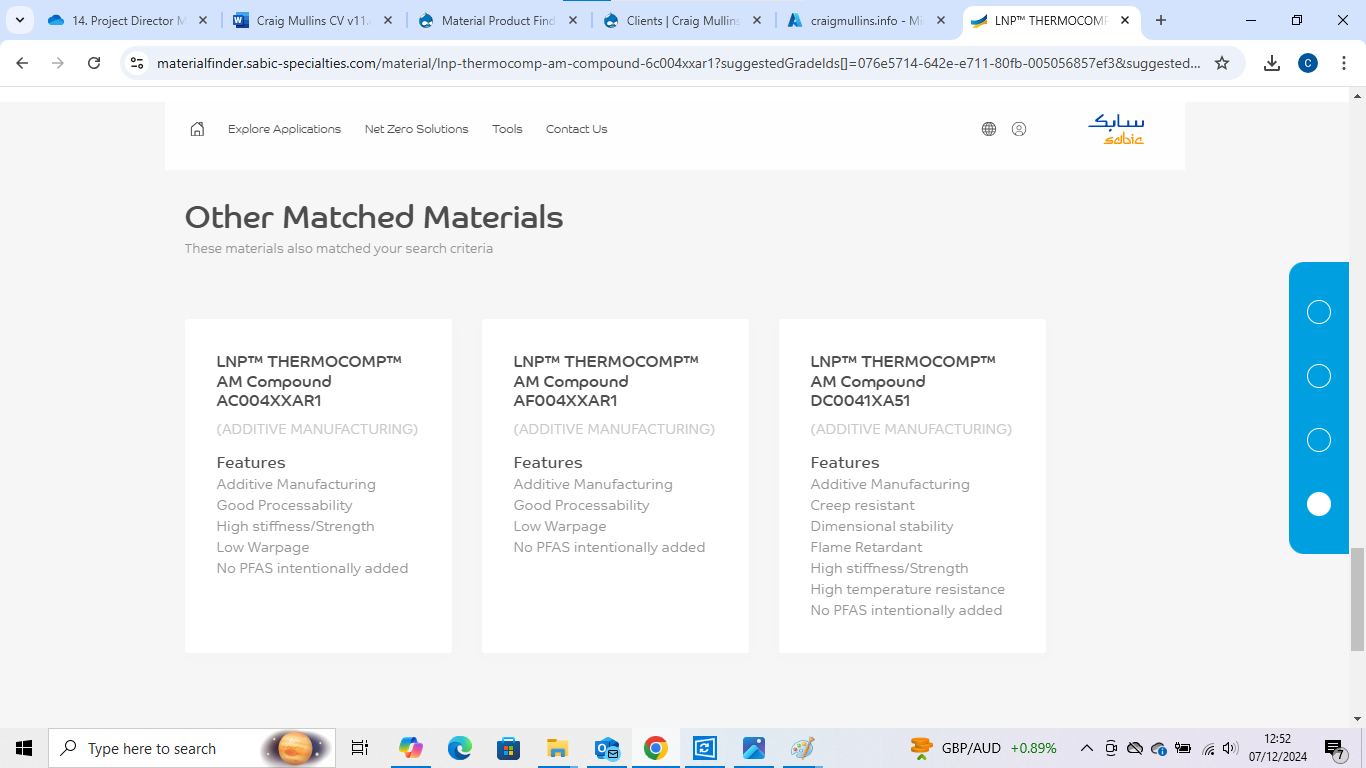Open the Photos app from the taskbar
The height and width of the screenshot is (768, 1366).
tap(754, 748)
